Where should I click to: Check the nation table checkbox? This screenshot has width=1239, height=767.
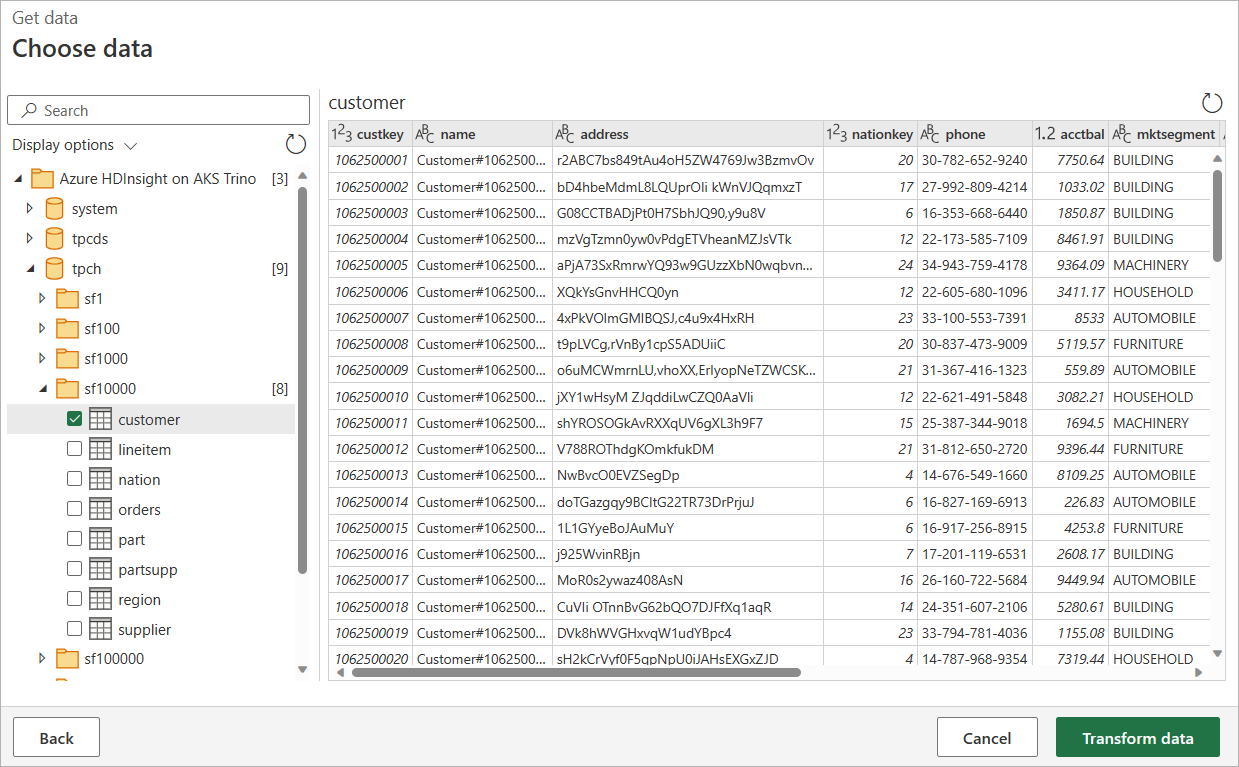pos(74,479)
